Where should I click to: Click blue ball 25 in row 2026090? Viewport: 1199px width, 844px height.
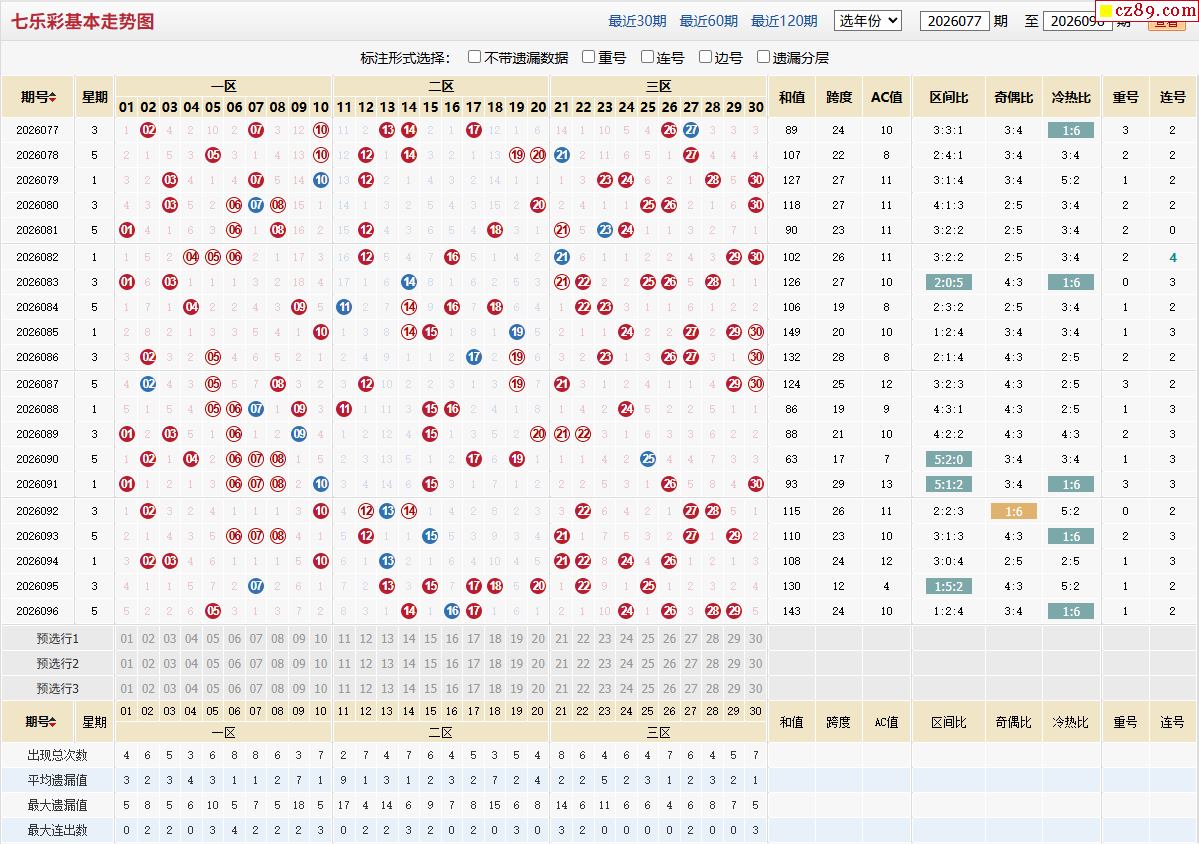(x=648, y=459)
